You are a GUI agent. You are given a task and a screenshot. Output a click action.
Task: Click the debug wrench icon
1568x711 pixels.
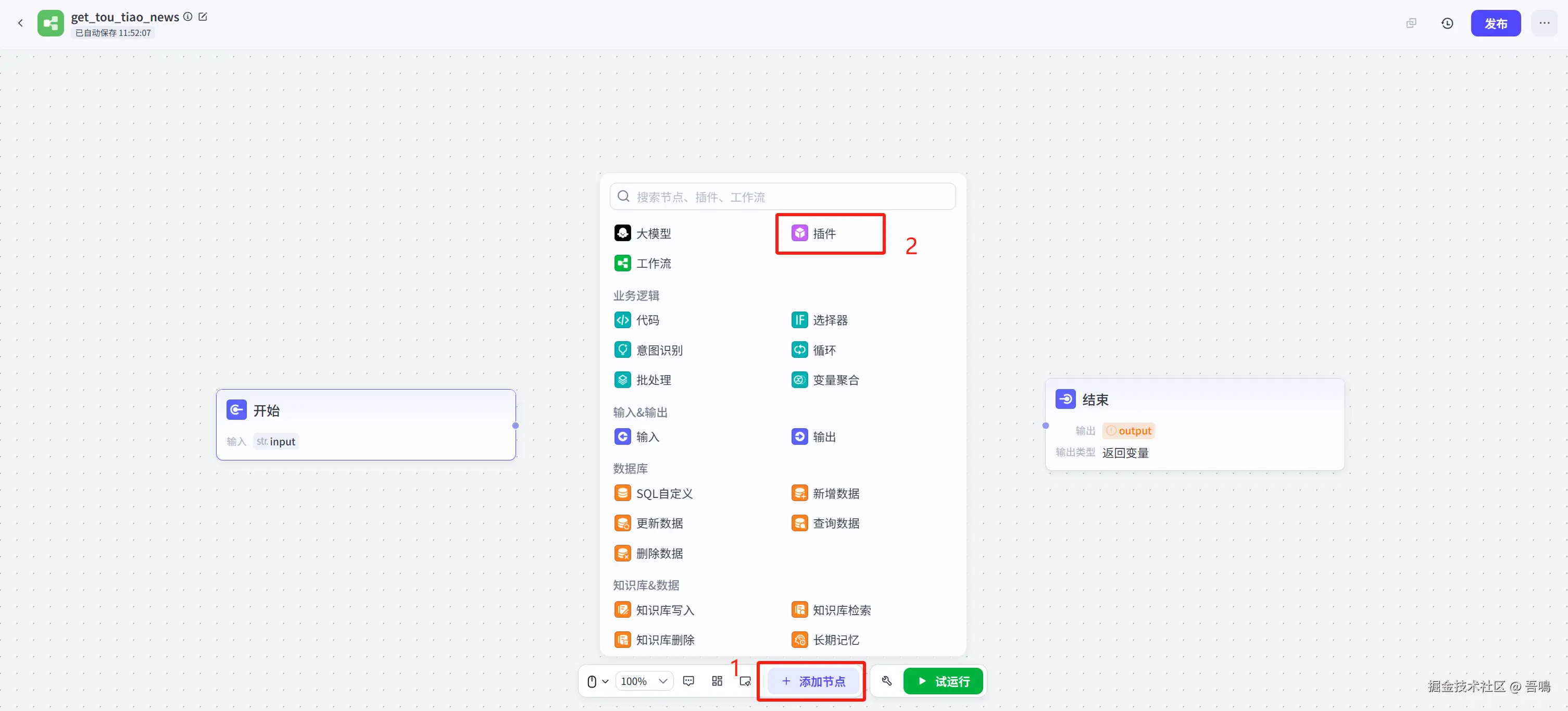[886, 681]
